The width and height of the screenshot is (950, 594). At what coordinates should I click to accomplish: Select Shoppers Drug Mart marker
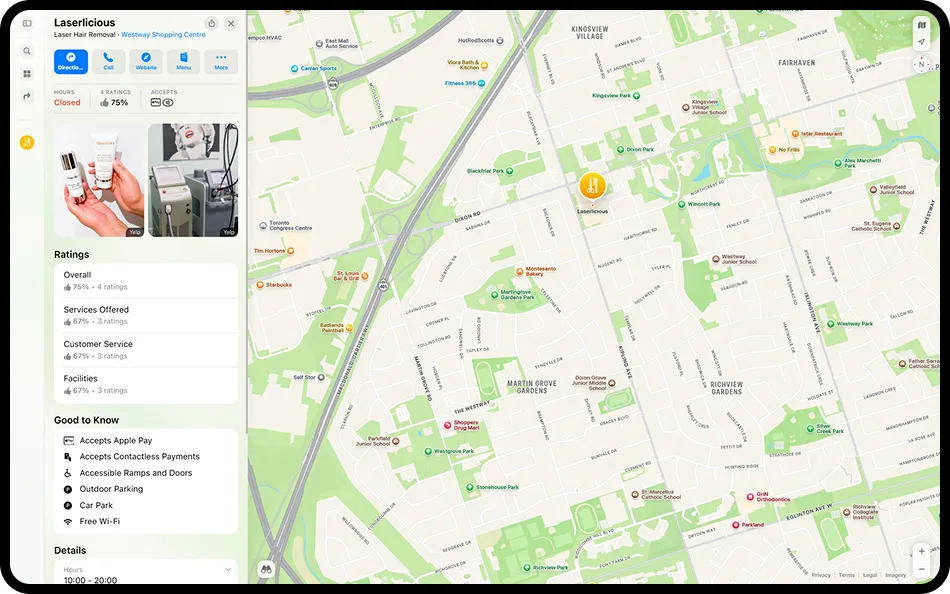click(x=448, y=425)
